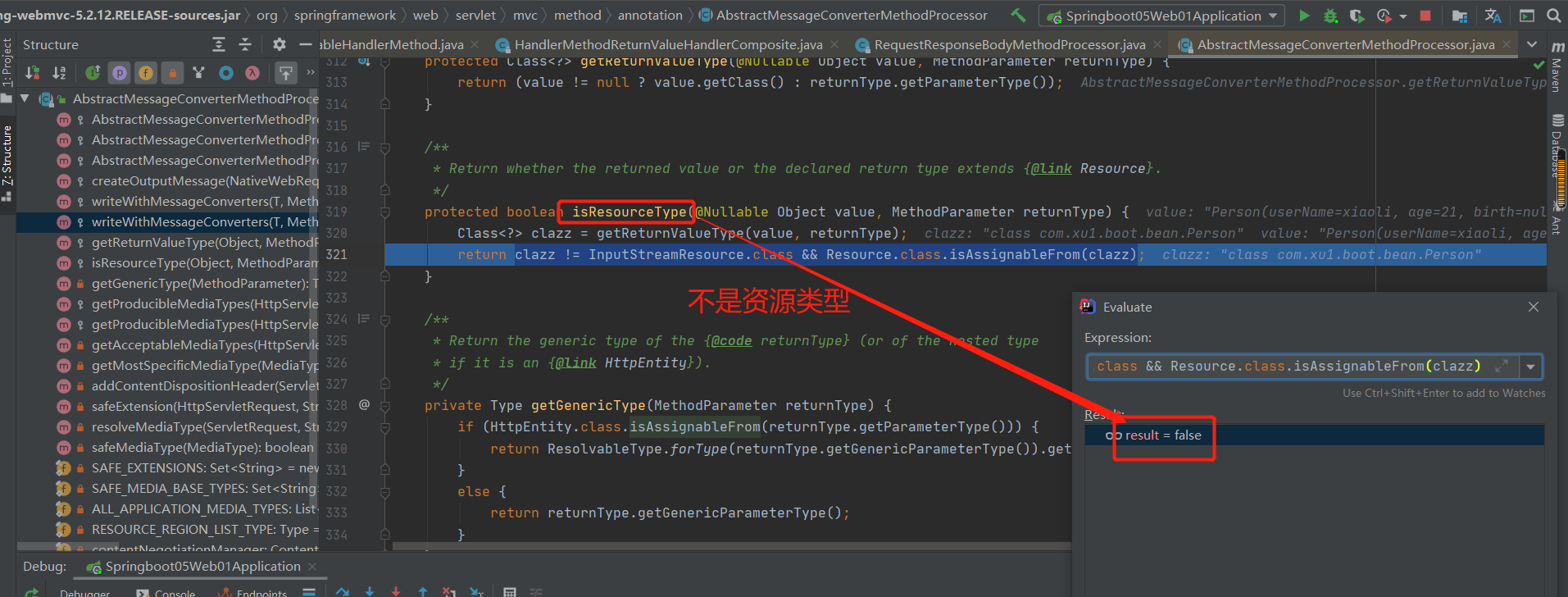Image resolution: width=1568 pixels, height=597 pixels.
Task: Fold the getGenericType method at line 328
Action: pos(384,405)
